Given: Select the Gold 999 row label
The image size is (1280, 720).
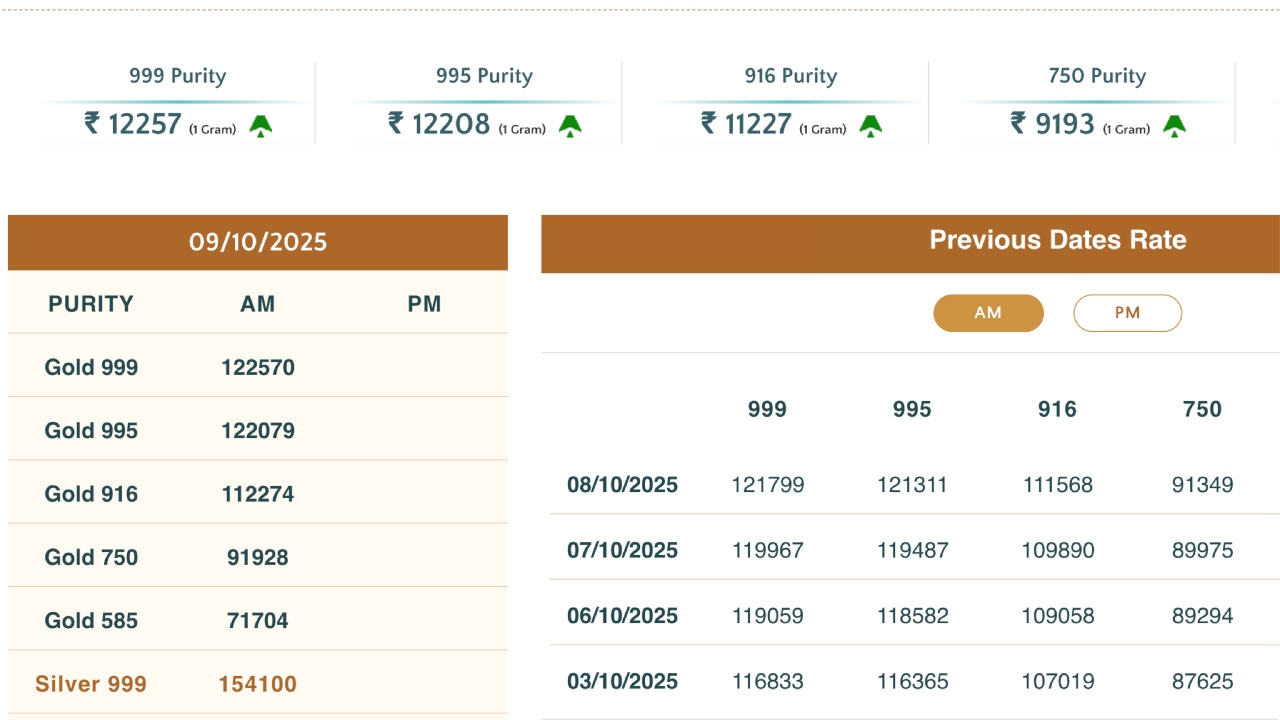Looking at the screenshot, I should [91, 368].
